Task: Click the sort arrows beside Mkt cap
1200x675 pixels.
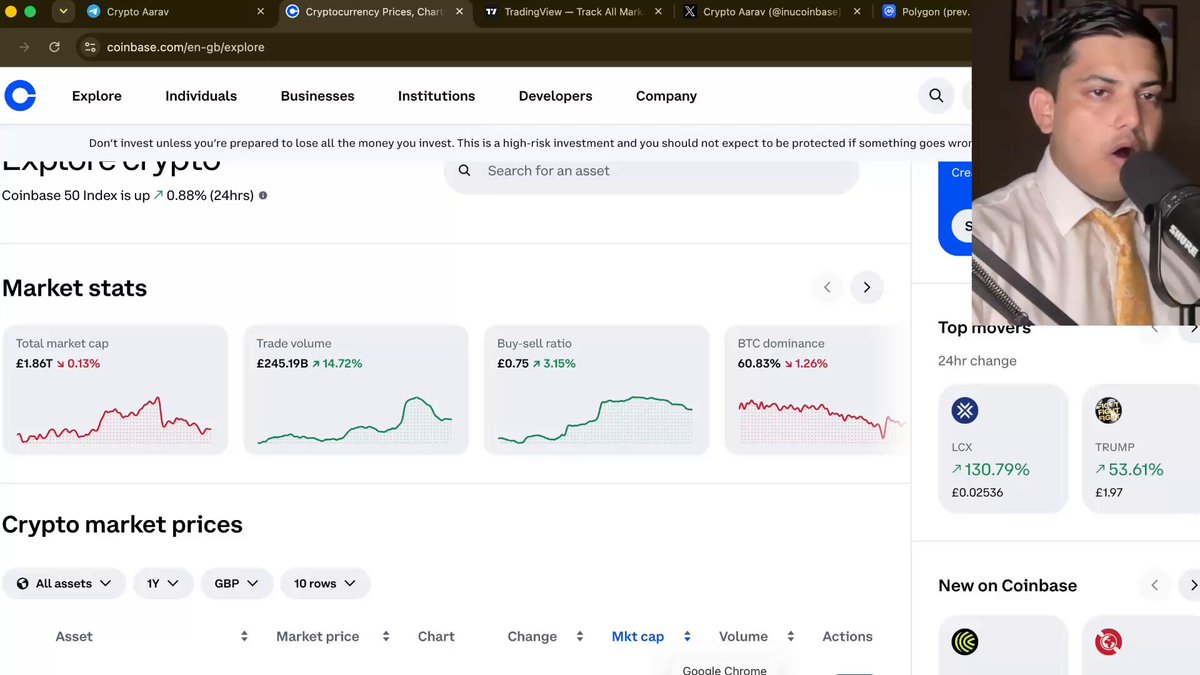Action: (687, 636)
